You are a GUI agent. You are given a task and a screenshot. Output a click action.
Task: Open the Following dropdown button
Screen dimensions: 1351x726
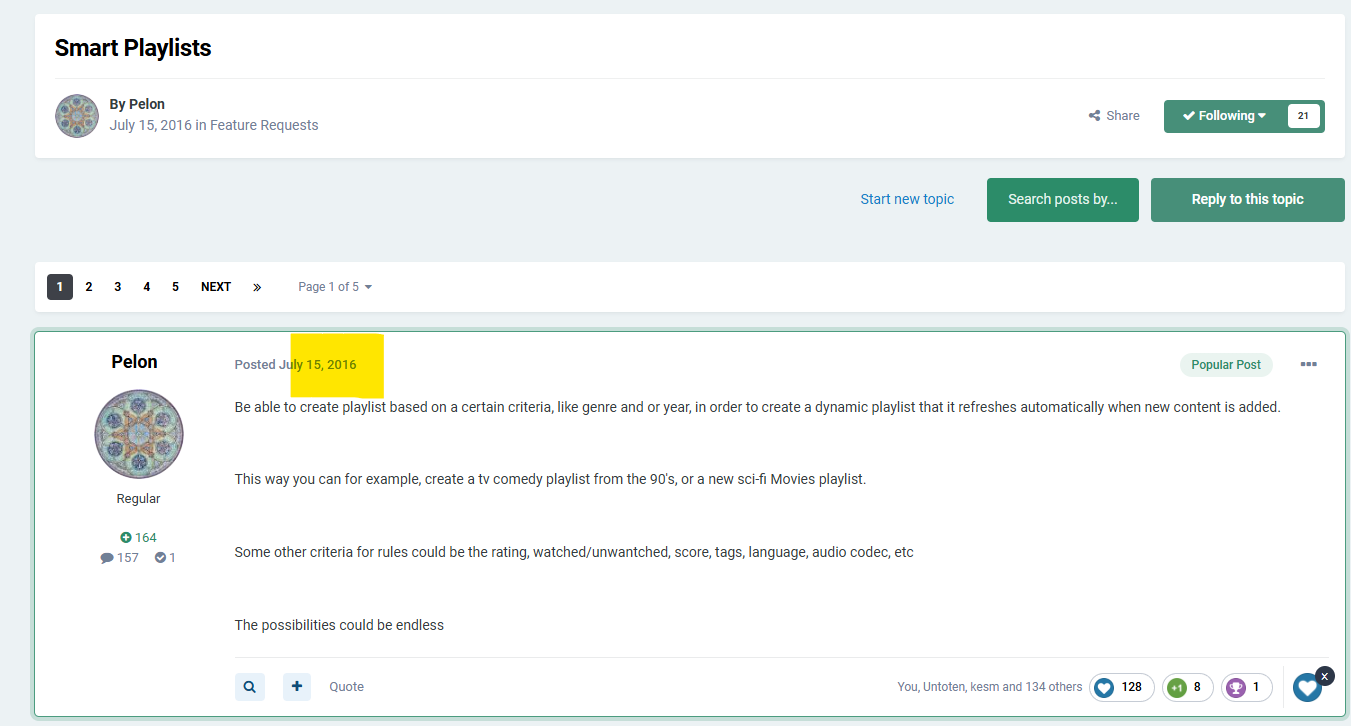click(x=1224, y=116)
